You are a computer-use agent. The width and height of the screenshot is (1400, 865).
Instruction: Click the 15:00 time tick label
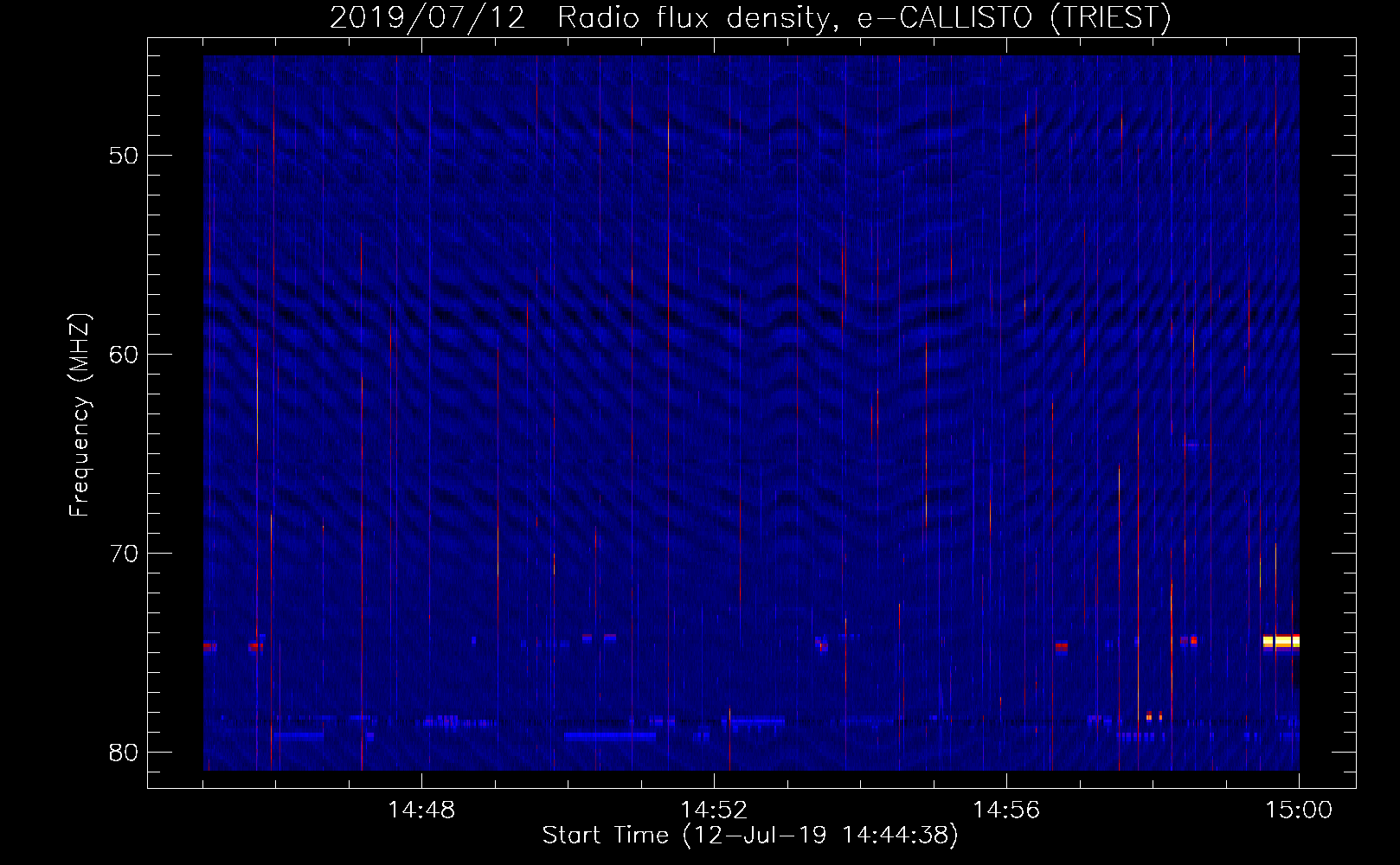pos(1299,811)
